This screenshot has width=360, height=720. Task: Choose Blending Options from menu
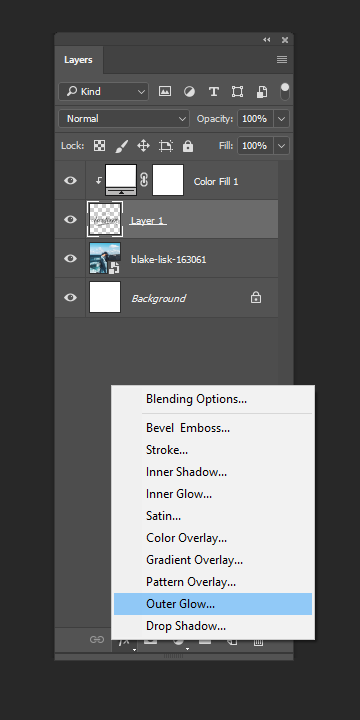point(213,399)
